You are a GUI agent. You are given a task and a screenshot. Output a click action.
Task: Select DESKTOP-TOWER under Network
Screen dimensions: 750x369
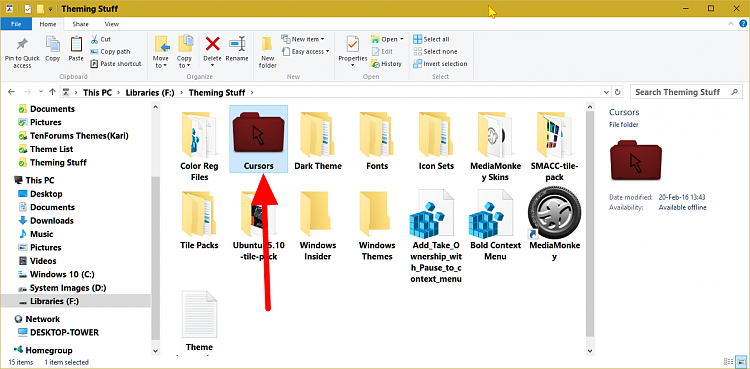[x=64, y=332]
